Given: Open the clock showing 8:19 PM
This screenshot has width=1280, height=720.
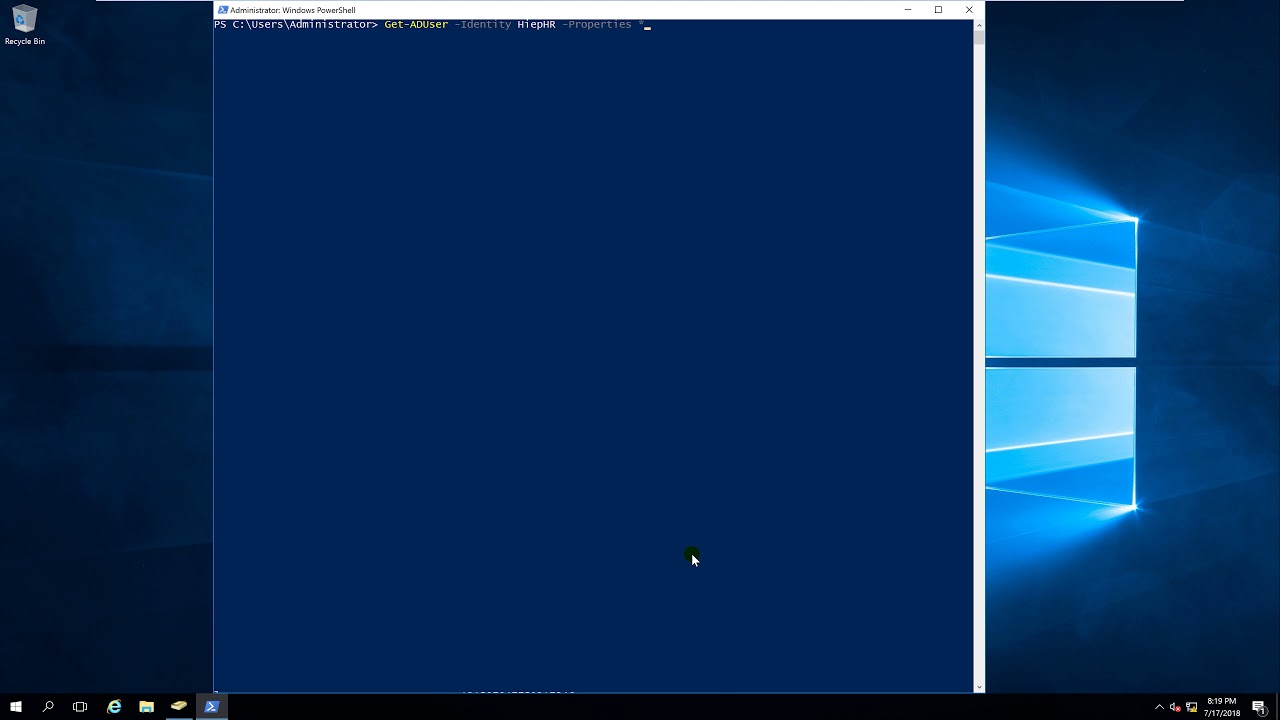Looking at the screenshot, I should click(x=1223, y=707).
